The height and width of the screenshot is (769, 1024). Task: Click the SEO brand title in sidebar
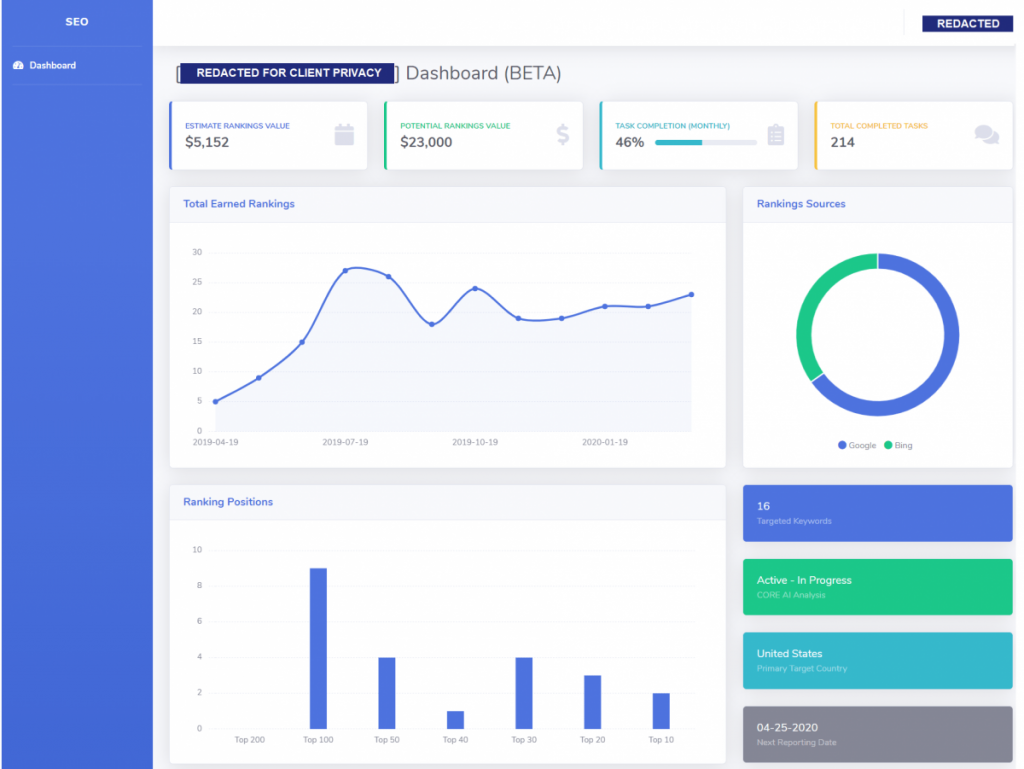pos(76,22)
